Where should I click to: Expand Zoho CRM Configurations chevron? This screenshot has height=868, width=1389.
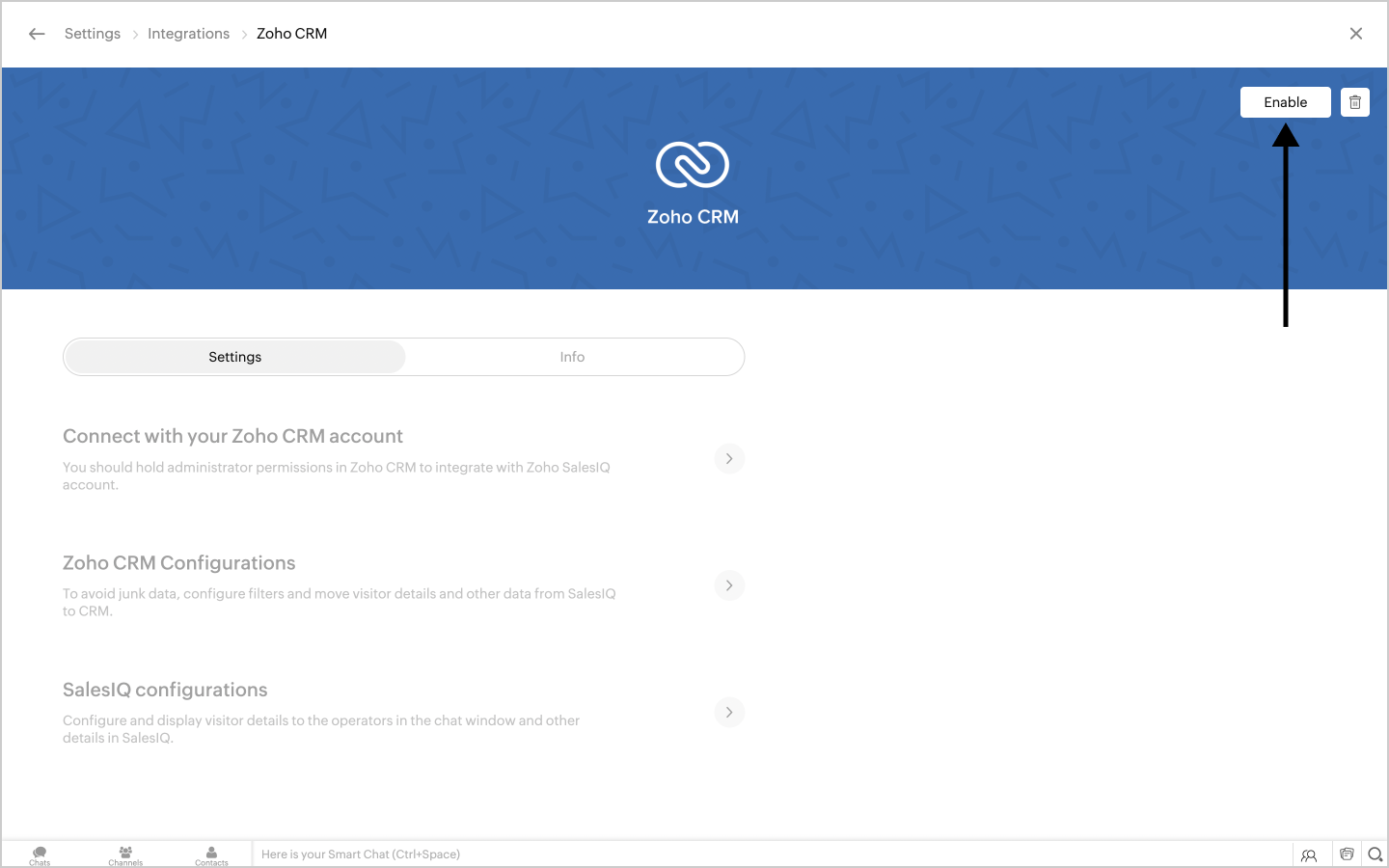pos(729,585)
